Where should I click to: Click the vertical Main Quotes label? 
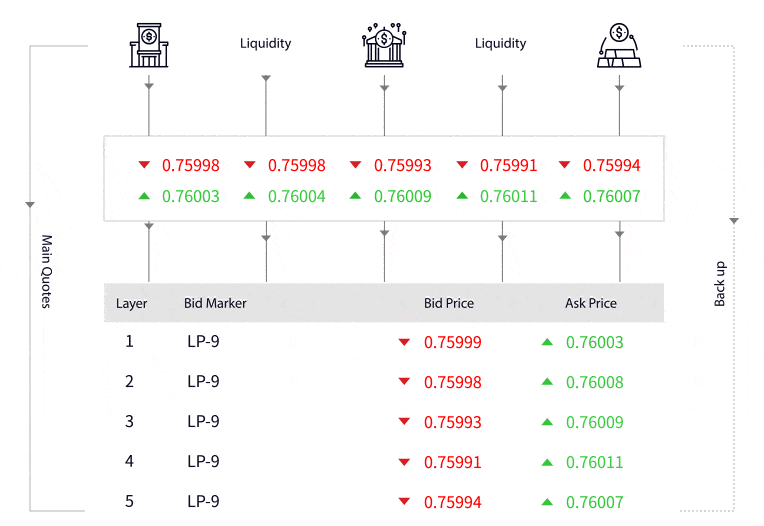tap(46, 272)
